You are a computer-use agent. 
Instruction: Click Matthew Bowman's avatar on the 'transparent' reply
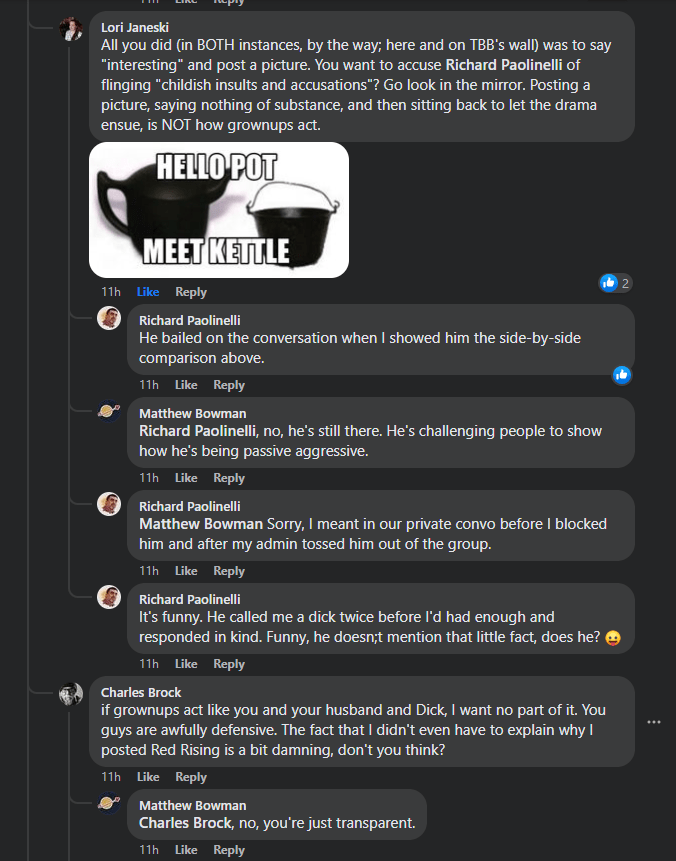109,804
